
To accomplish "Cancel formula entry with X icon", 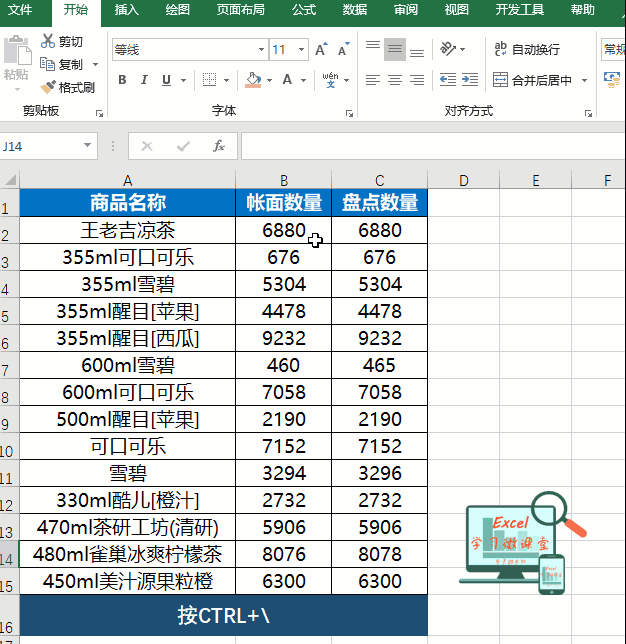I will (147, 146).
